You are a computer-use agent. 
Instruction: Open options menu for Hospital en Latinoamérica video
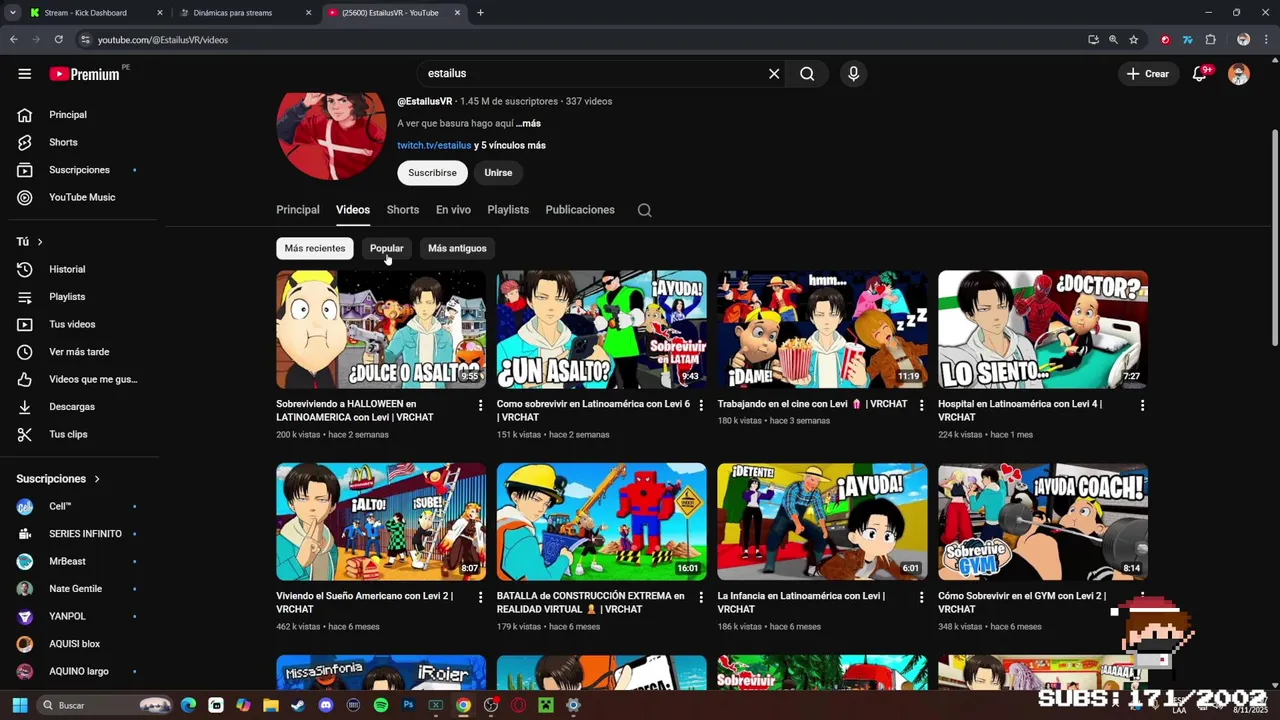(1142, 405)
